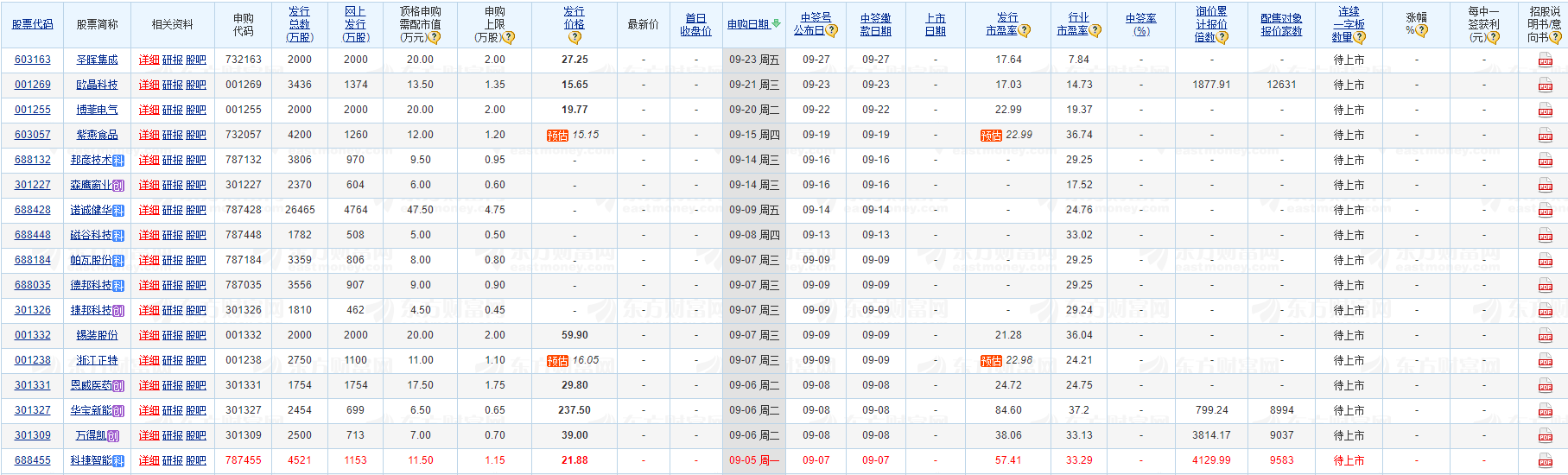Open 详细 link for stock 001255
This screenshot has height=475, width=1568.
[x=149, y=110]
